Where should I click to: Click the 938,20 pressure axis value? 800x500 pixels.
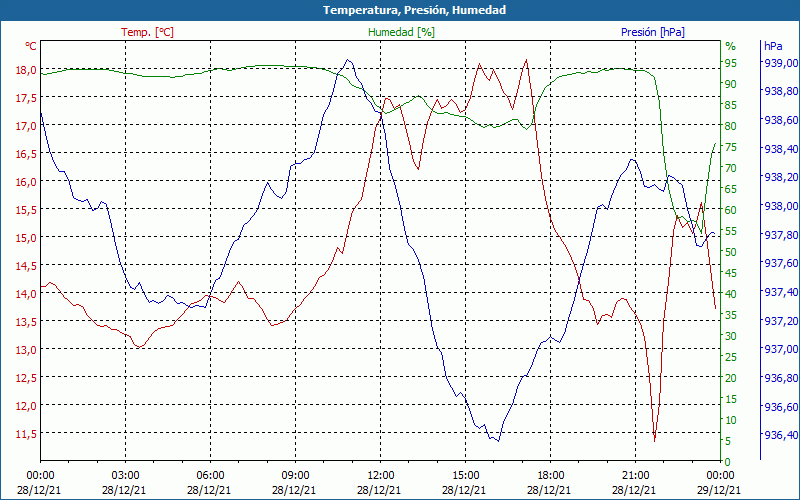[x=781, y=178]
